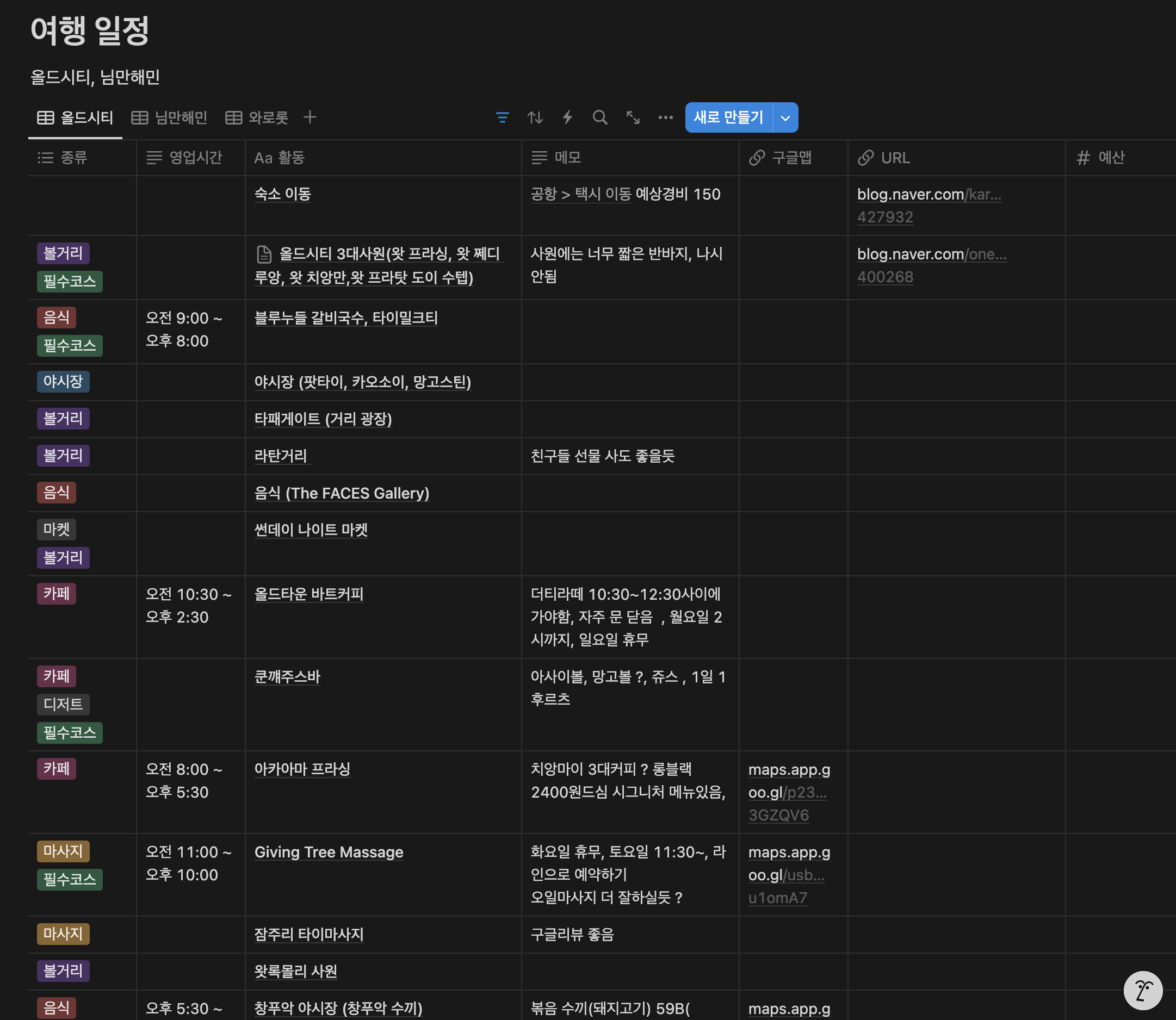Click the filter icon in toolbar
Screen dimensions: 1176x1020
(502, 118)
